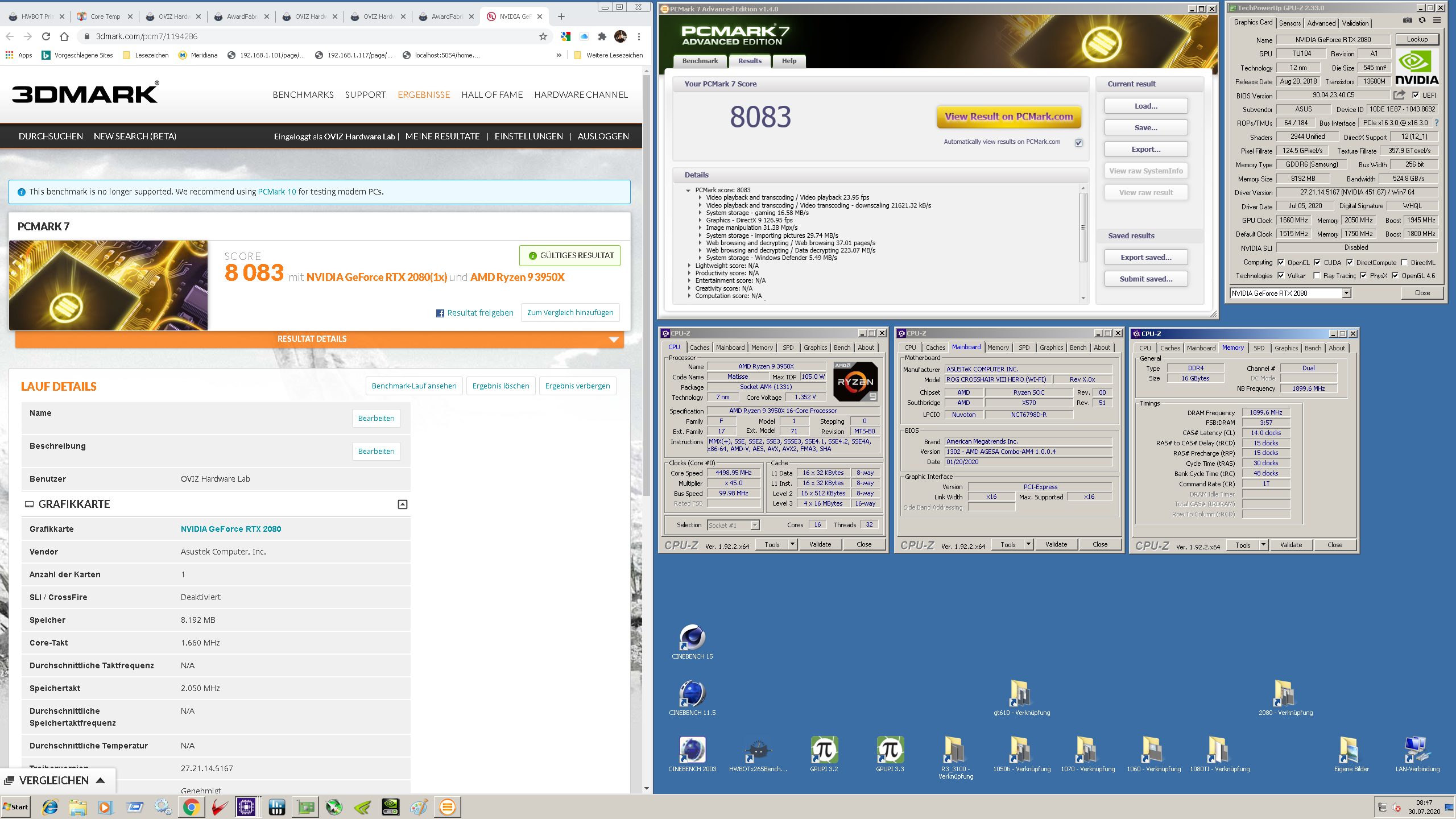Open Internet Explorer from taskbar
The image size is (1456, 819).
[x=50, y=807]
